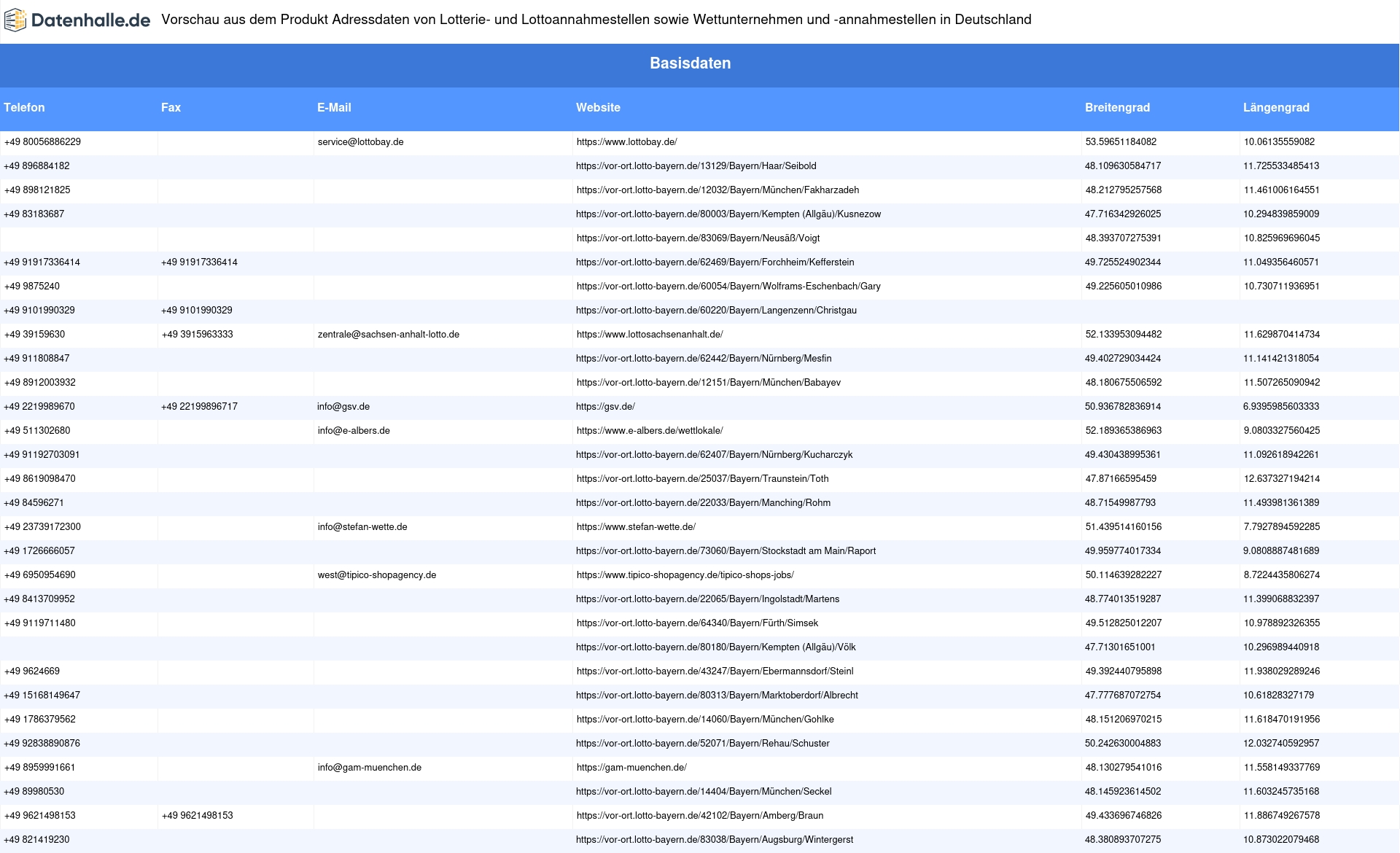
Task: Open the https://gam-muenchen.de/ link
Action: [x=631, y=768]
